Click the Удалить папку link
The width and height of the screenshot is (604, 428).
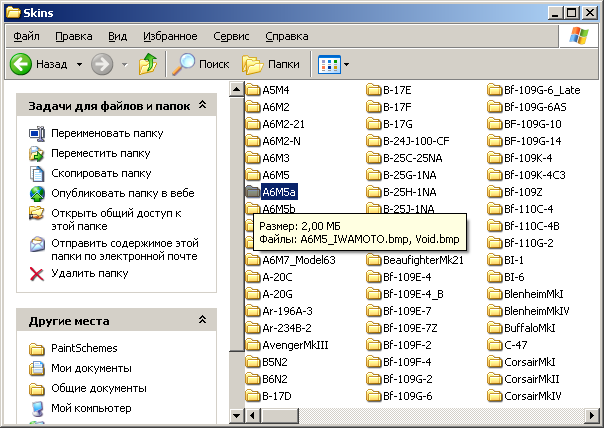pyautogui.click(x=89, y=274)
